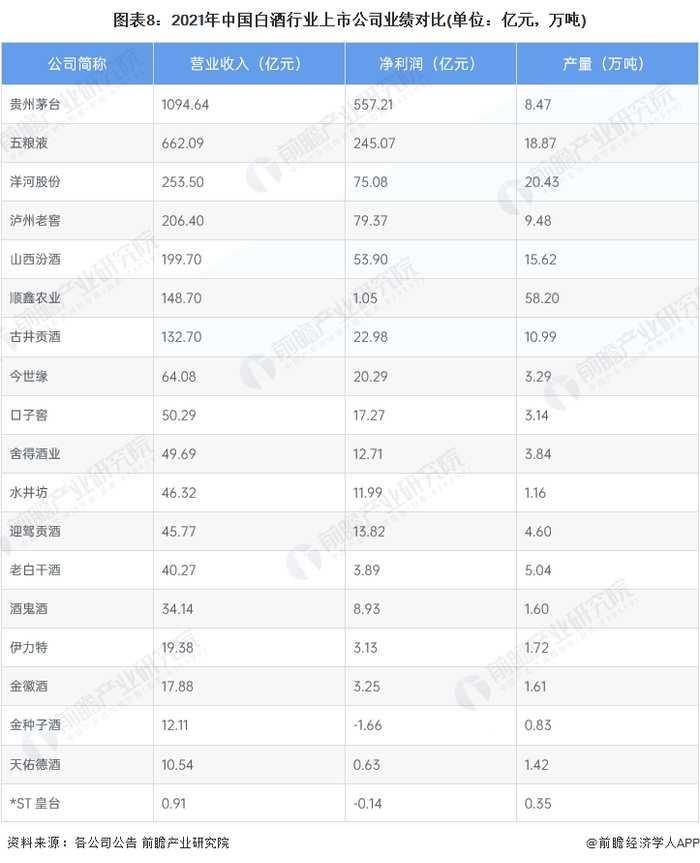This screenshot has width=700, height=863.
Task: Click the net profit value 79.37
Action: coord(370,221)
